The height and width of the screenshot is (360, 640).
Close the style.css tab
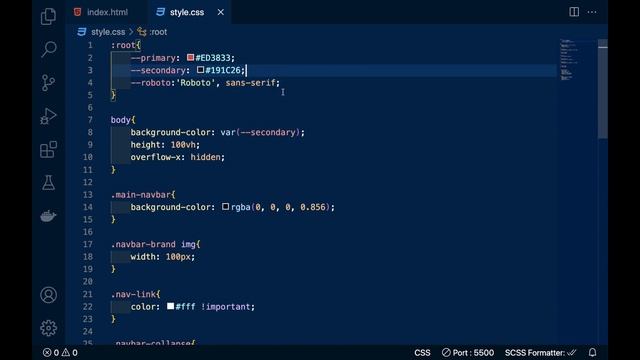pyautogui.click(x=220, y=12)
